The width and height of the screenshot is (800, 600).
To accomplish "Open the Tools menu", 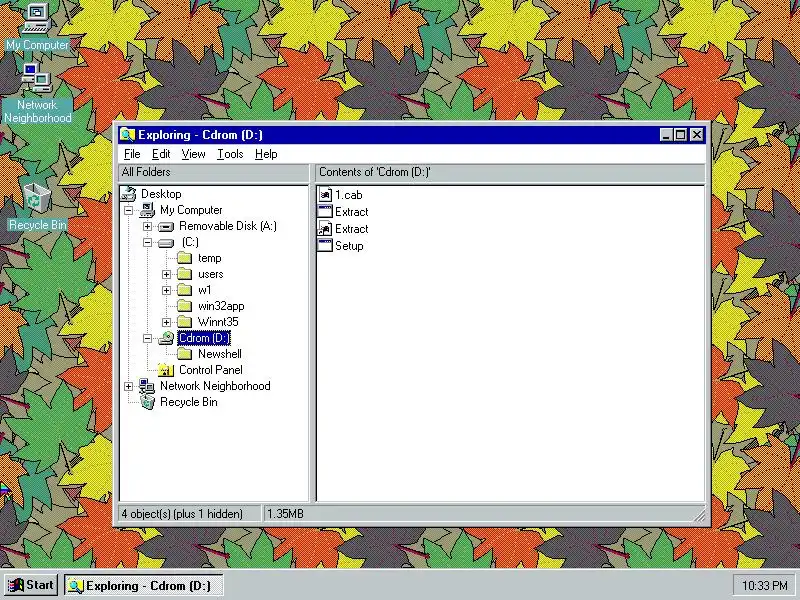I will click(230, 154).
